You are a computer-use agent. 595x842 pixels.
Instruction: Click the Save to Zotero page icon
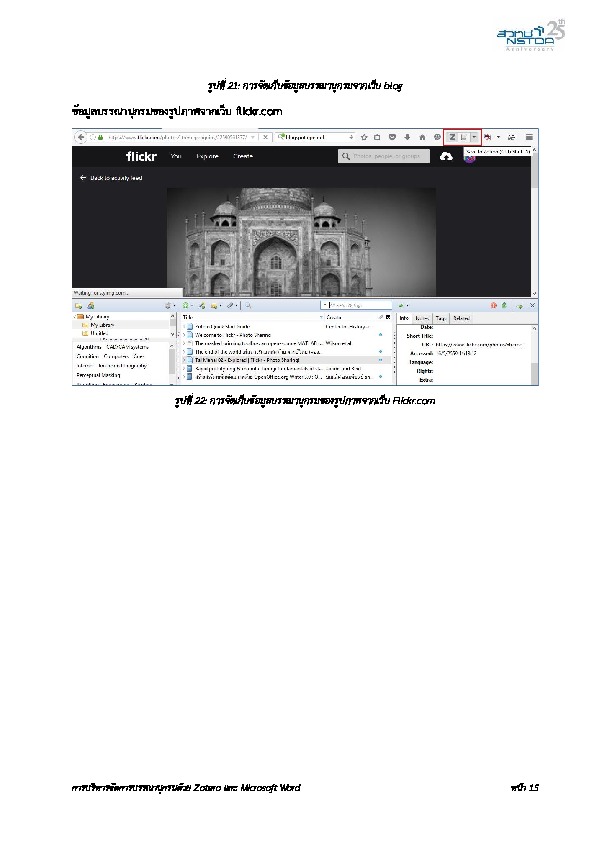[464, 137]
